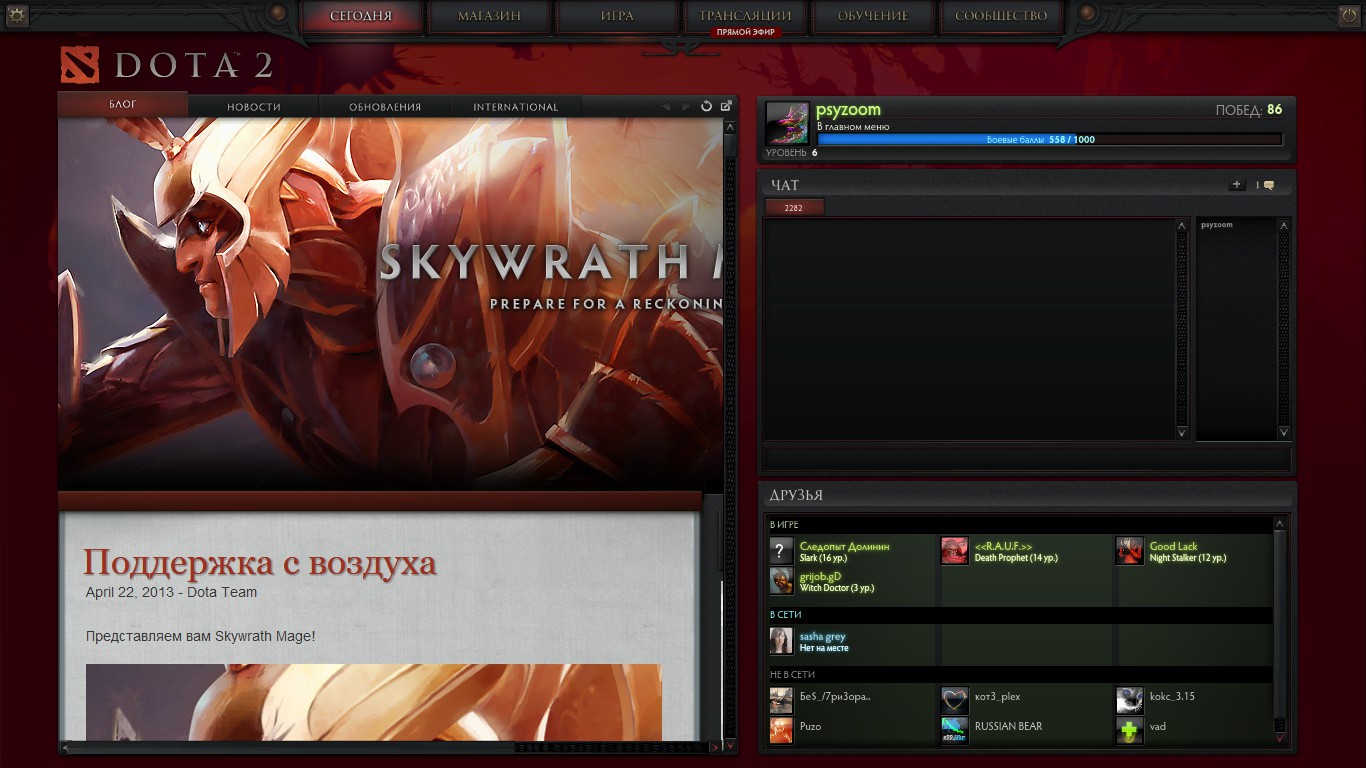Viewport: 1366px width, 768px height.
Task: Click kokc_3.15's avatar
Action: pyautogui.click(x=1130, y=700)
